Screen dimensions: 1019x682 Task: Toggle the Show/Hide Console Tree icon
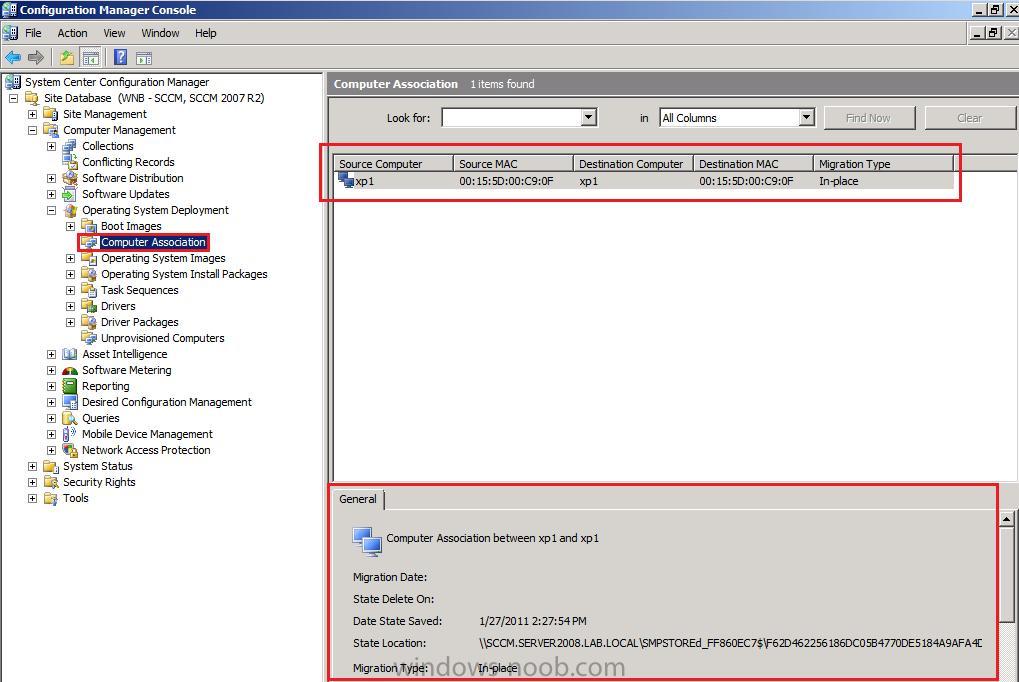point(91,58)
